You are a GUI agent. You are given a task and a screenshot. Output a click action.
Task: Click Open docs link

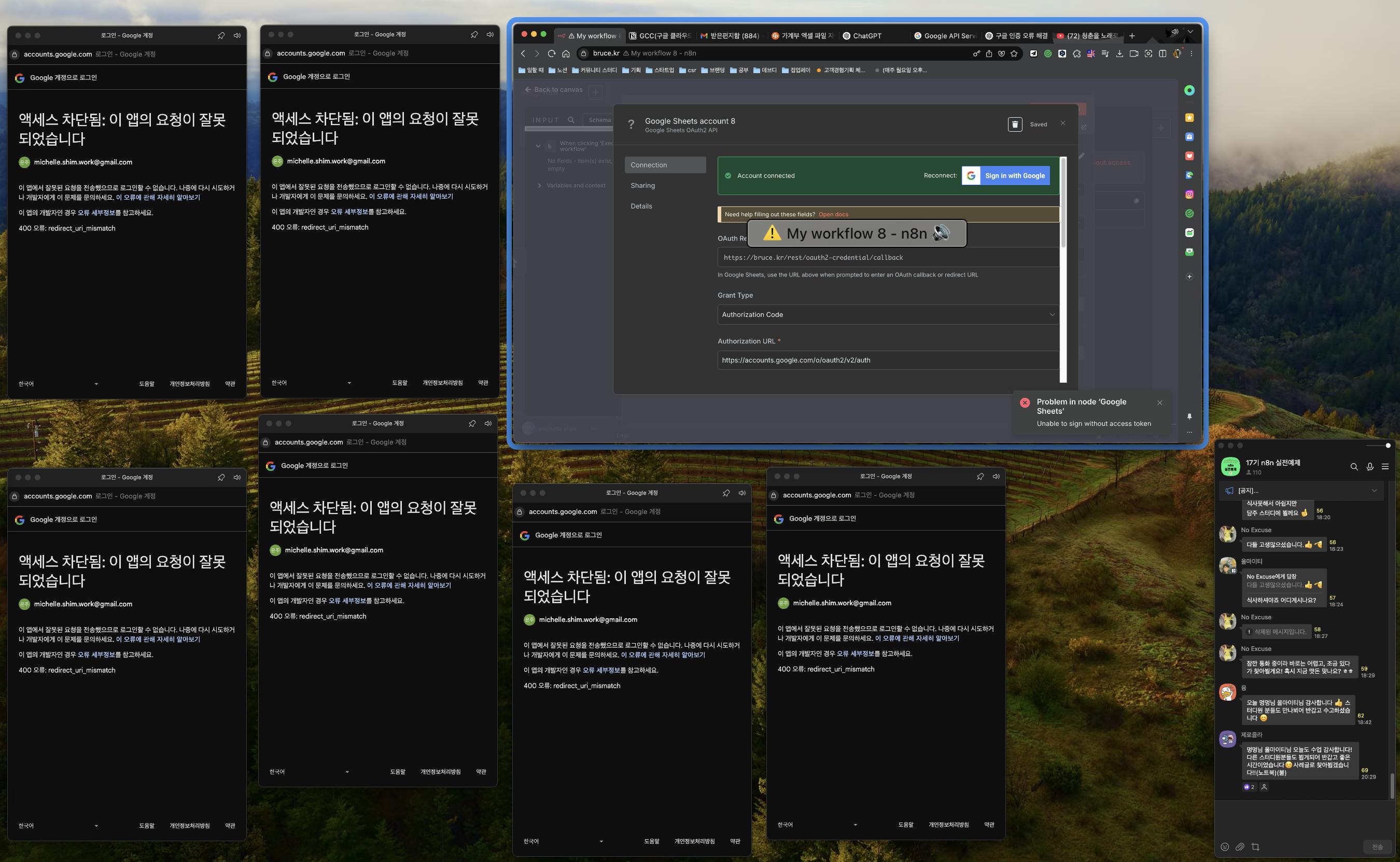tap(833, 214)
